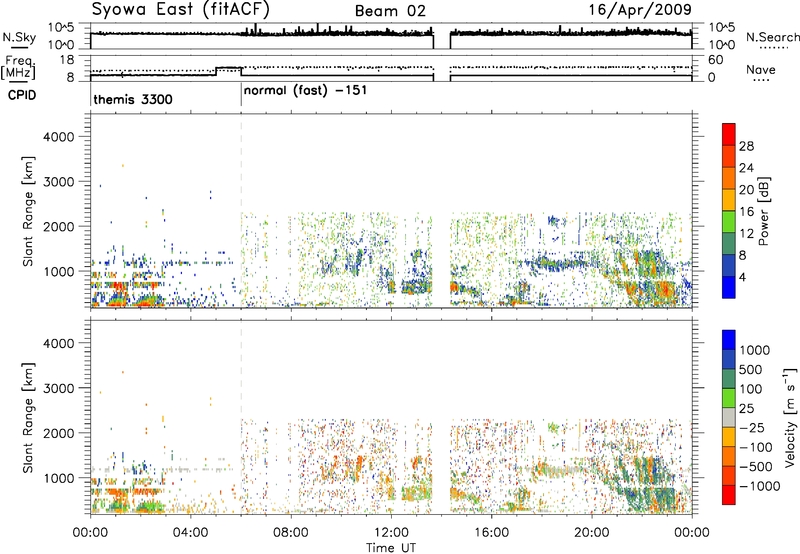Click the 'CPID' row label
Screen dimensions: 800x554
point(22,95)
